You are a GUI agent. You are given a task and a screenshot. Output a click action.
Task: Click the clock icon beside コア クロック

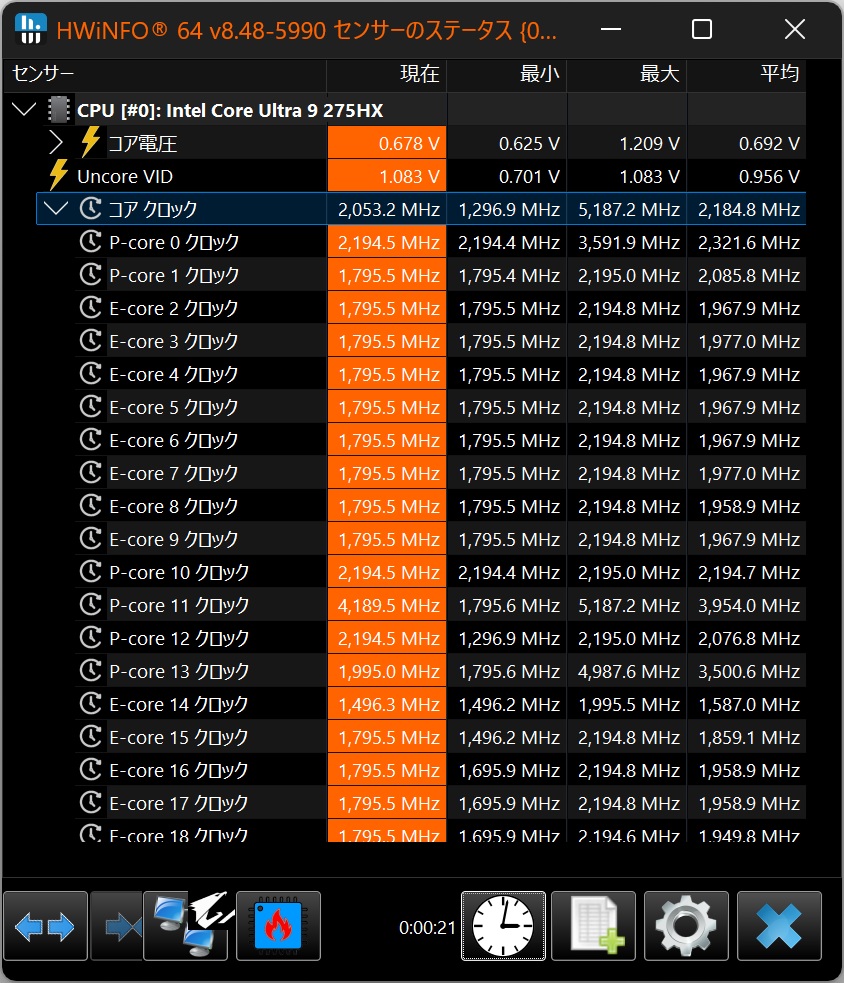(91, 209)
